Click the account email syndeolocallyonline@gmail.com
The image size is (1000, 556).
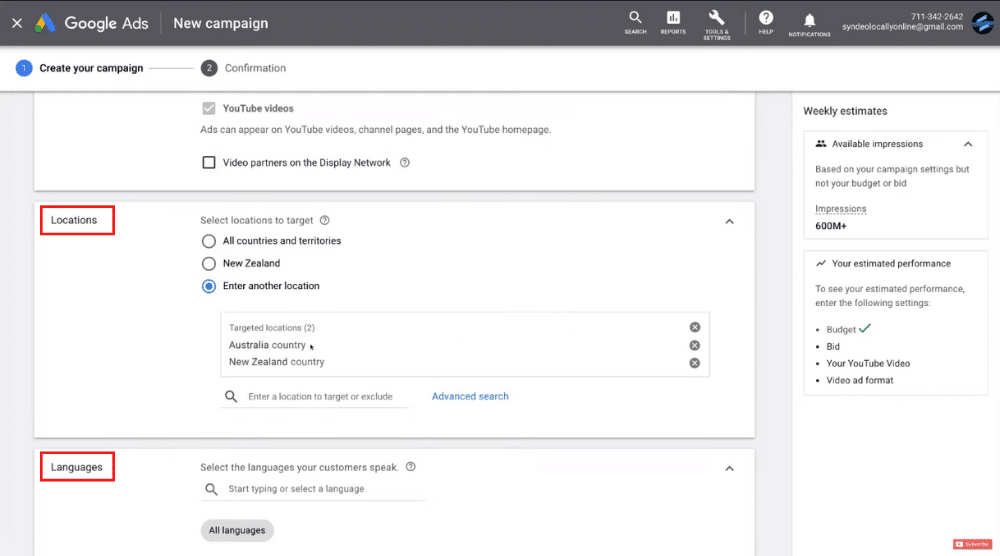[x=902, y=27]
